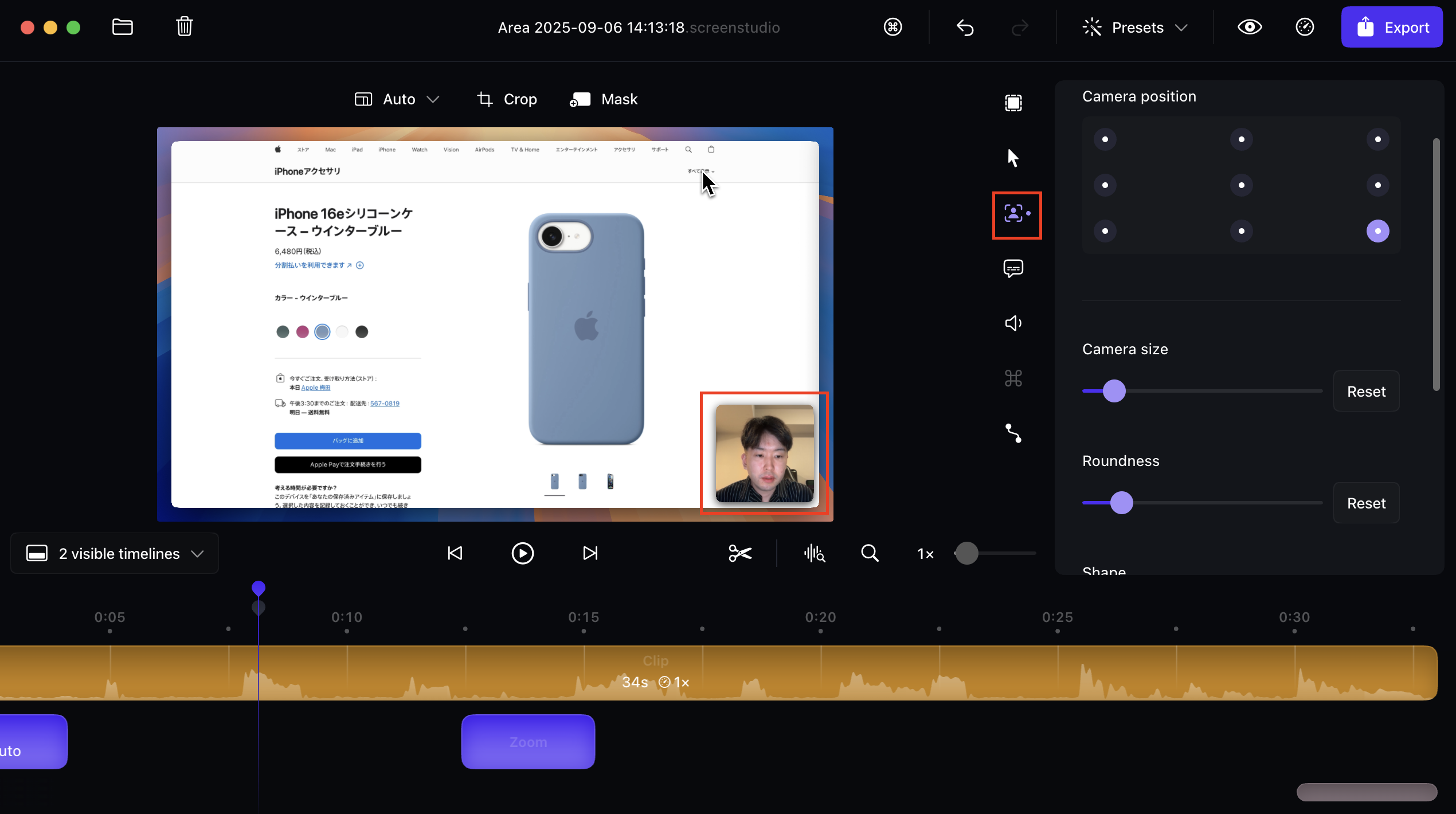Image resolution: width=1456 pixels, height=814 pixels.
Task: Adjust the timeline zoom slider
Action: point(967,553)
